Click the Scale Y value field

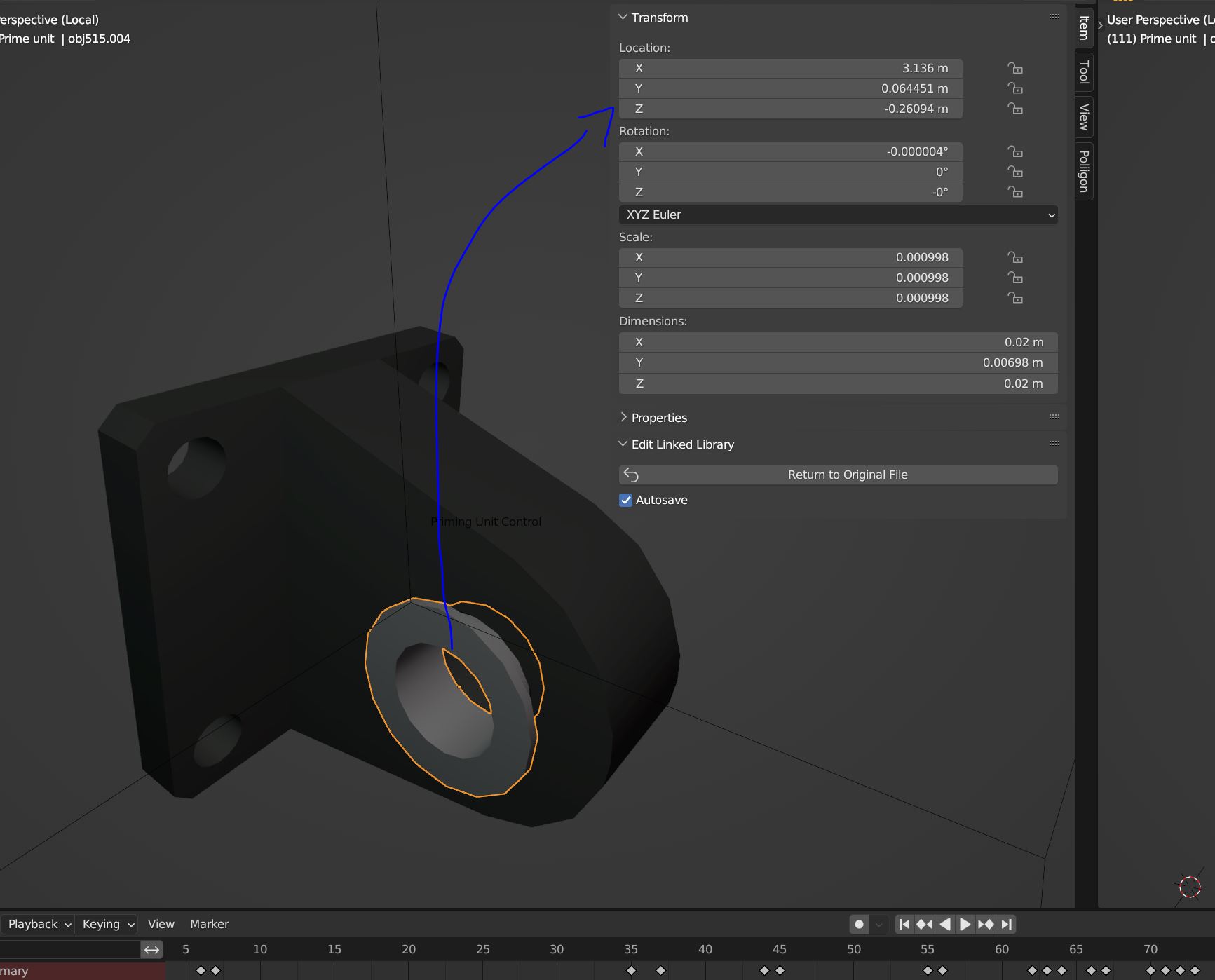pyautogui.click(x=790, y=278)
